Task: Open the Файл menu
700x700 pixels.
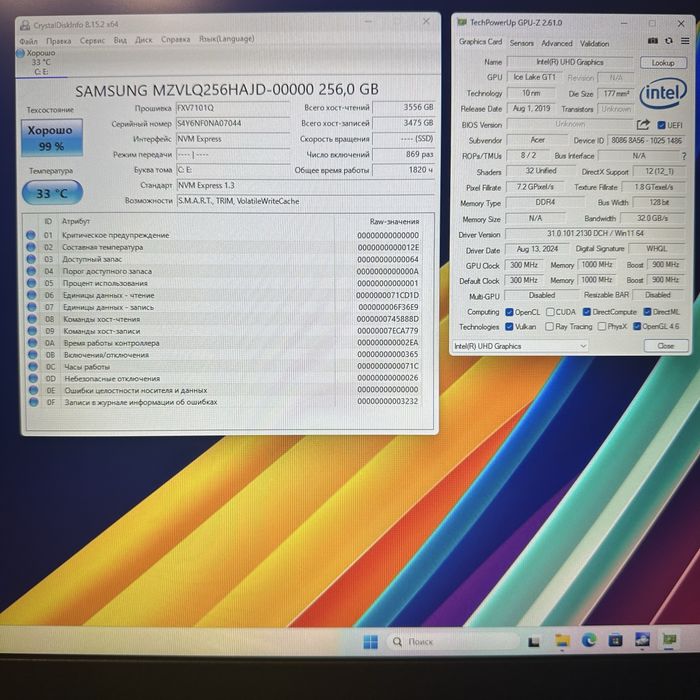Action: pyautogui.click(x=28, y=41)
